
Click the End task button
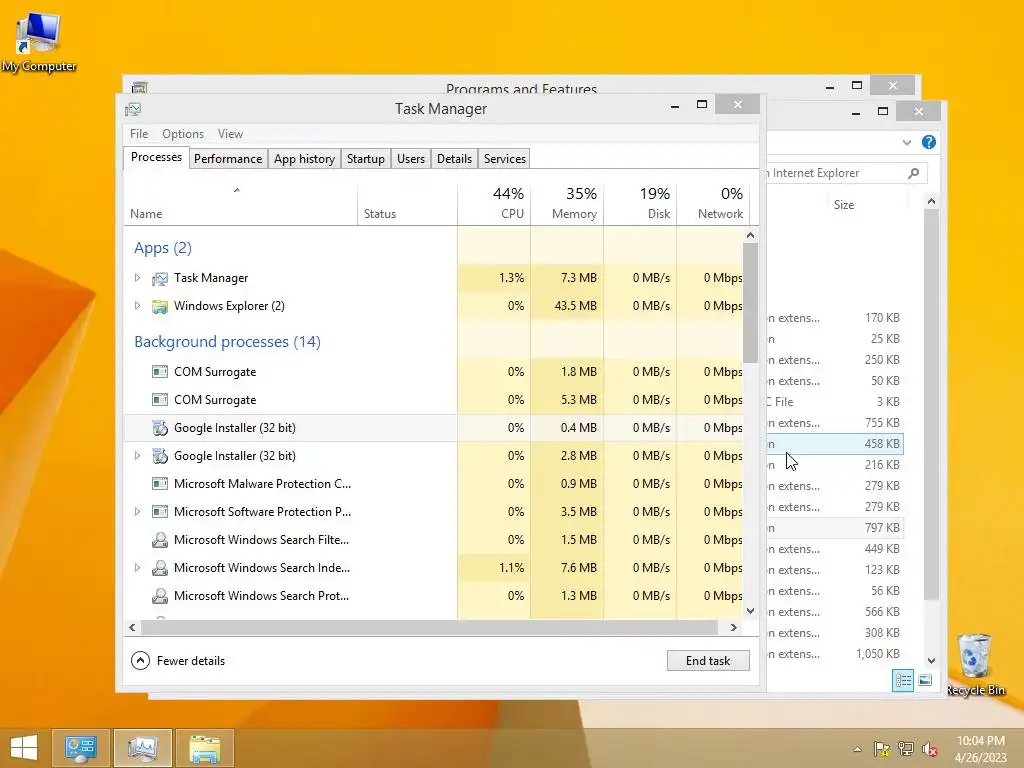708,661
